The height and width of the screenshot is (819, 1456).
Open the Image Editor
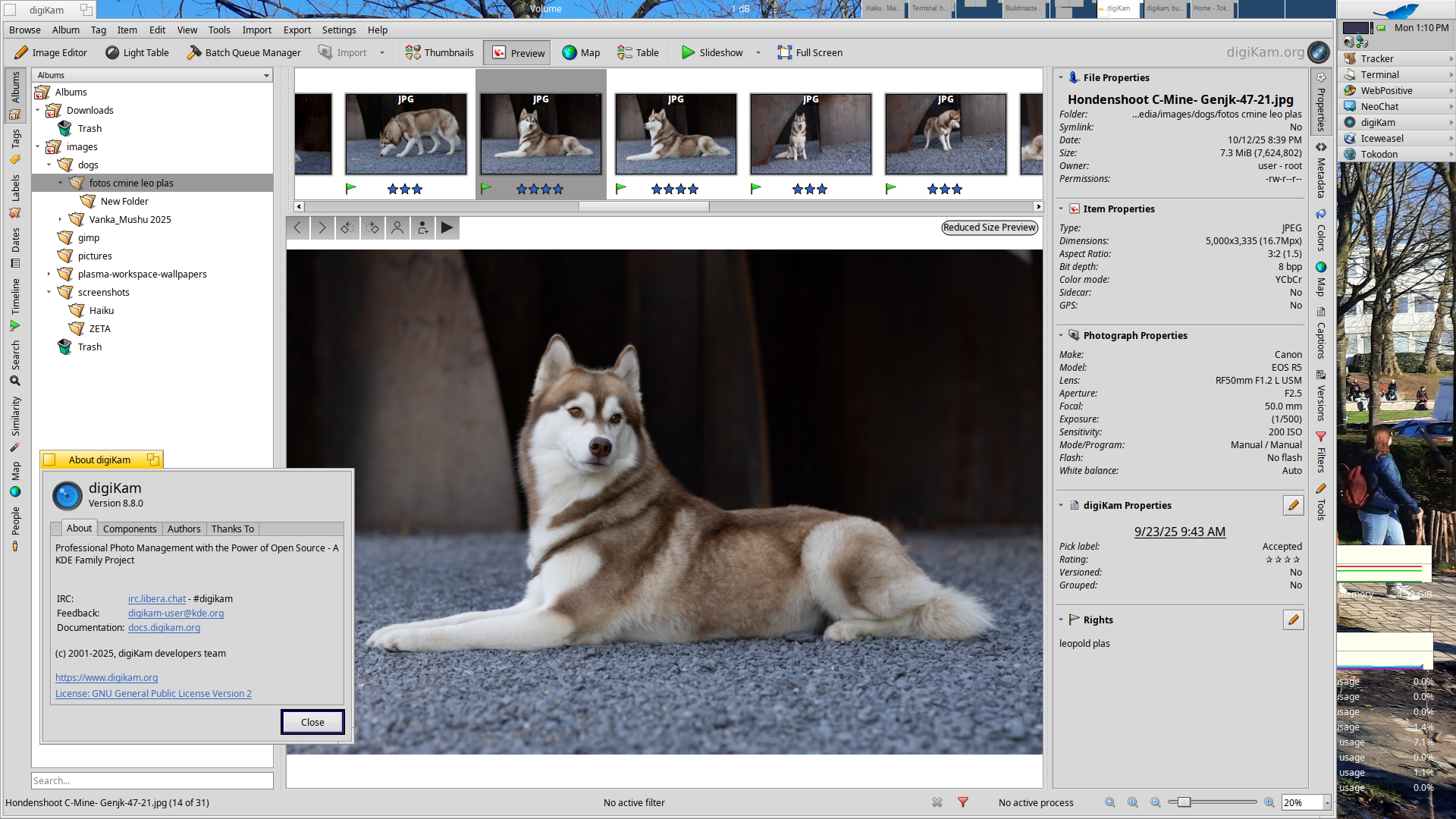click(x=51, y=52)
